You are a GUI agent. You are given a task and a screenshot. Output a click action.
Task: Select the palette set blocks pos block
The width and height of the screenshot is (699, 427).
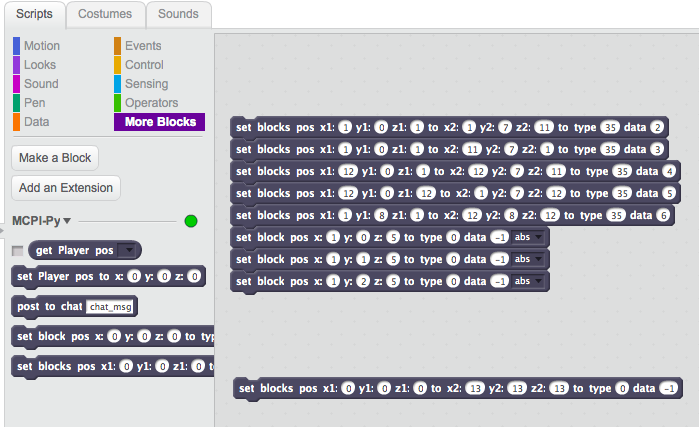tap(113, 366)
